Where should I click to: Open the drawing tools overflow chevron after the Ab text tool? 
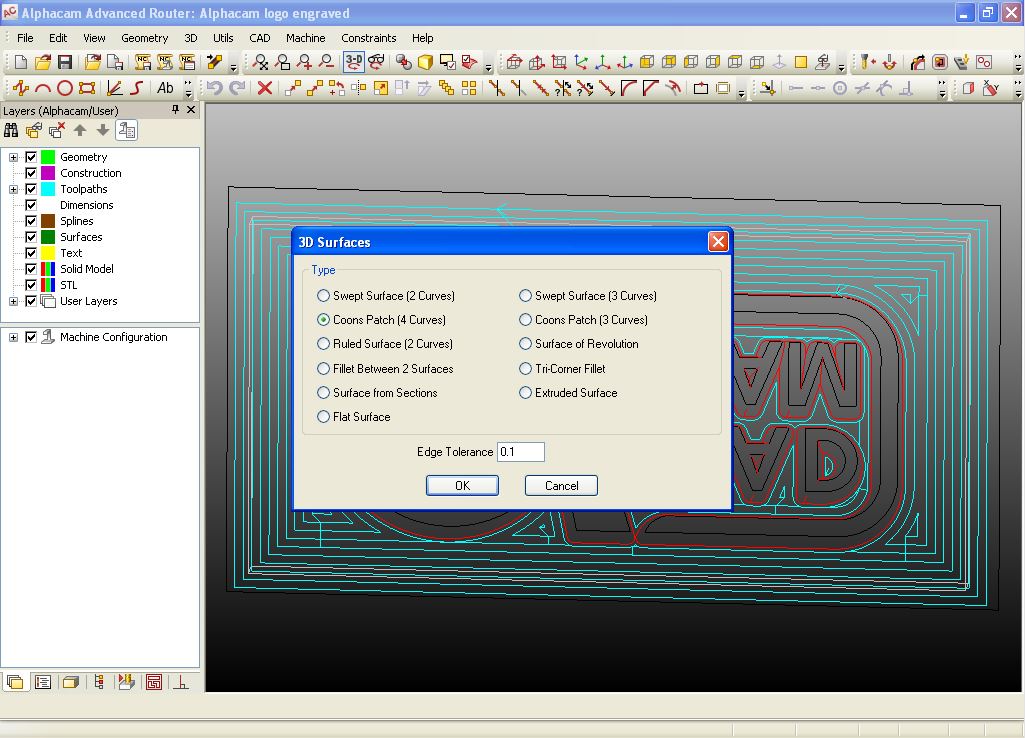click(x=188, y=88)
